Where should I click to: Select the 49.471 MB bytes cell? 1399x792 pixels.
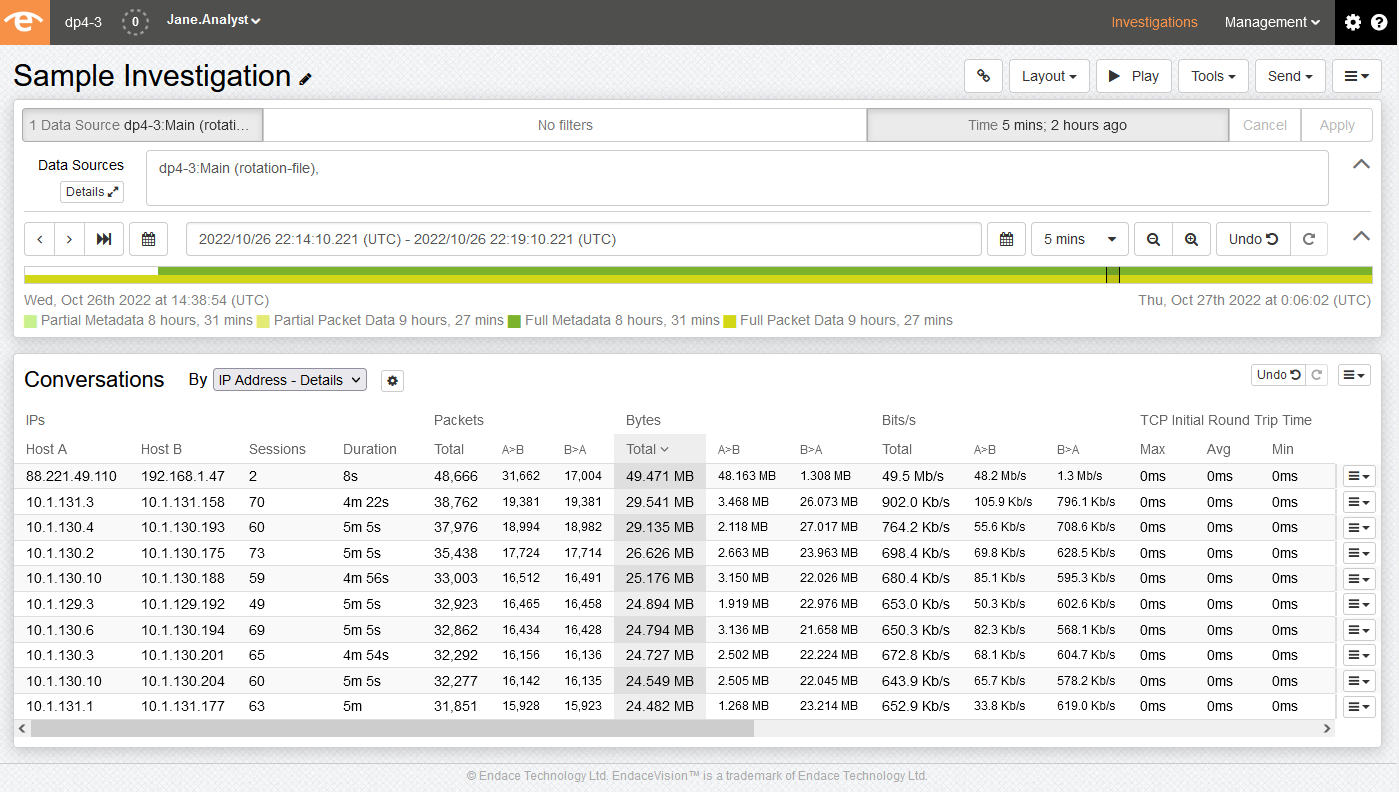click(x=660, y=476)
